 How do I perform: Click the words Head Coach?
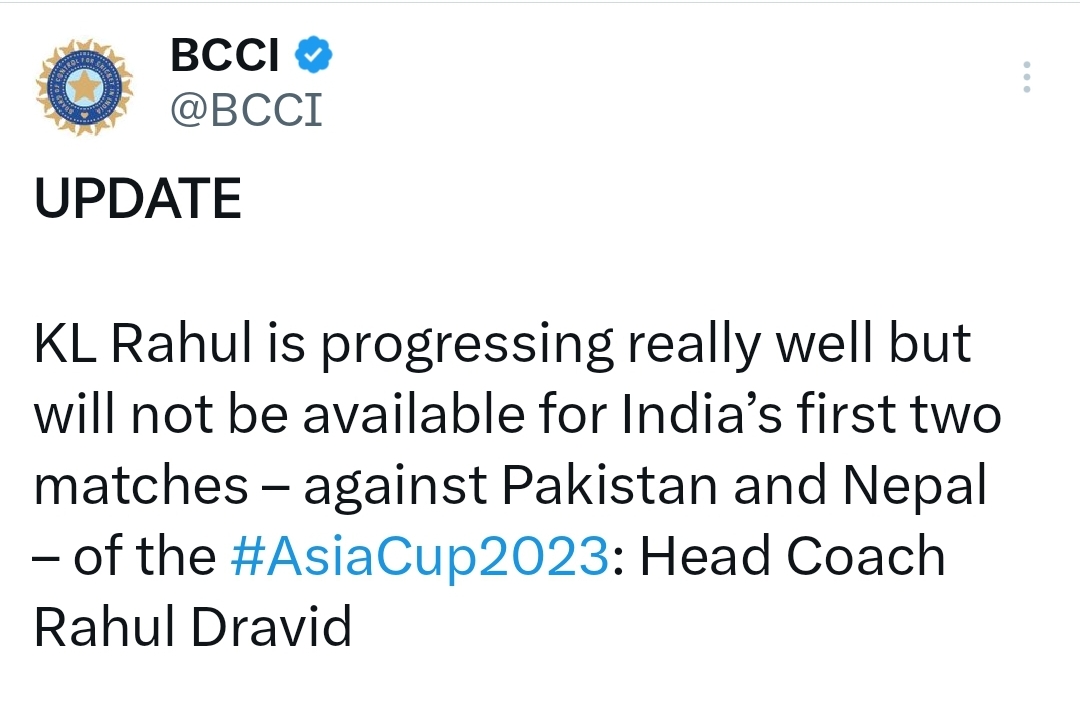pyautogui.click(x=793, y=556)
